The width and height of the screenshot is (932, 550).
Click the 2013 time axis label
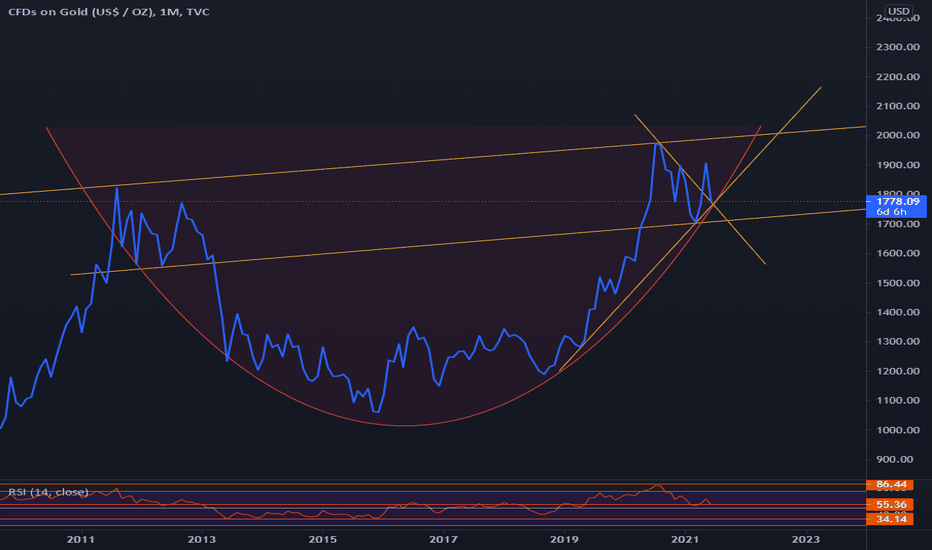tap(201, 539)
